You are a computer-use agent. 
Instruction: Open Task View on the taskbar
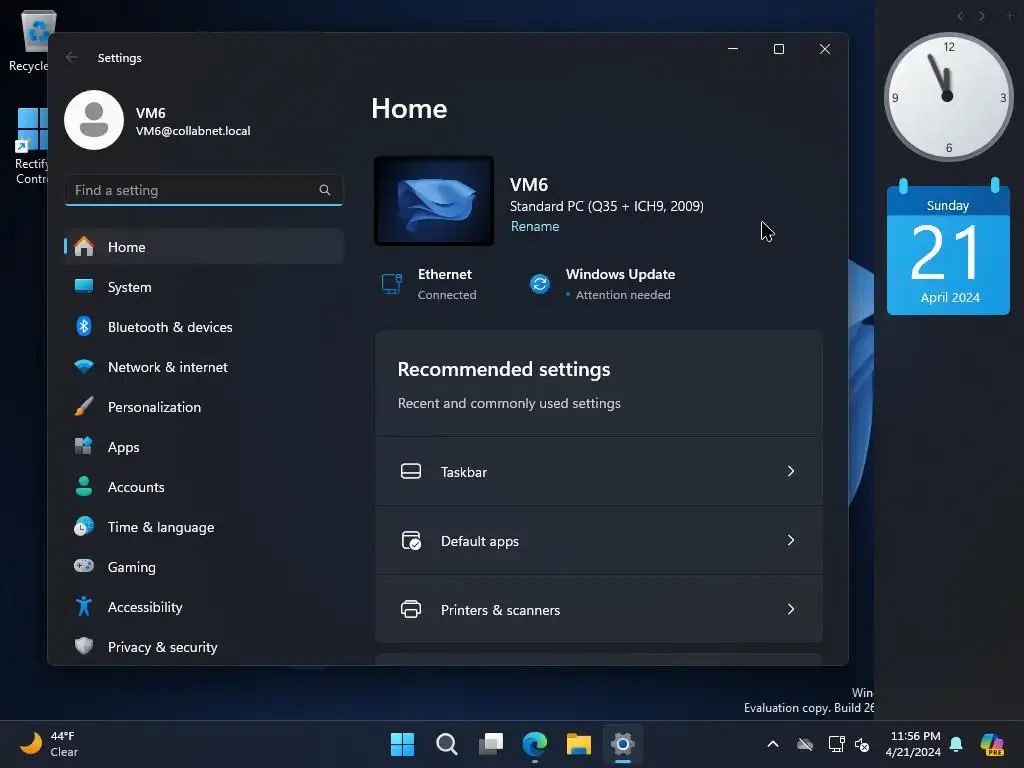coord(491,744)
